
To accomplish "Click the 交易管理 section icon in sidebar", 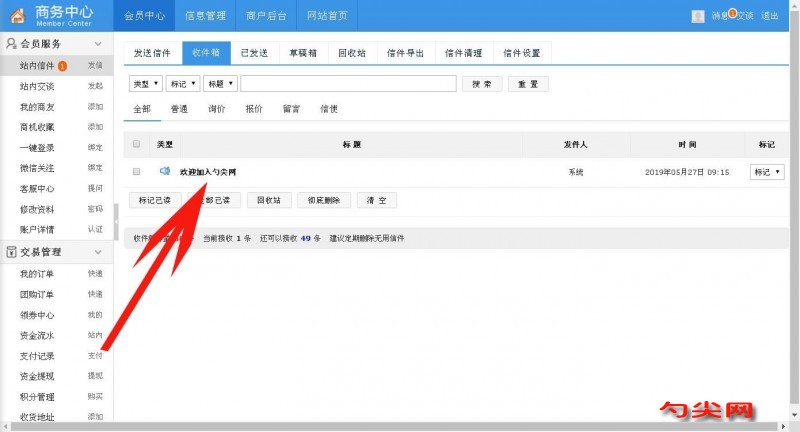I will 11,252.
